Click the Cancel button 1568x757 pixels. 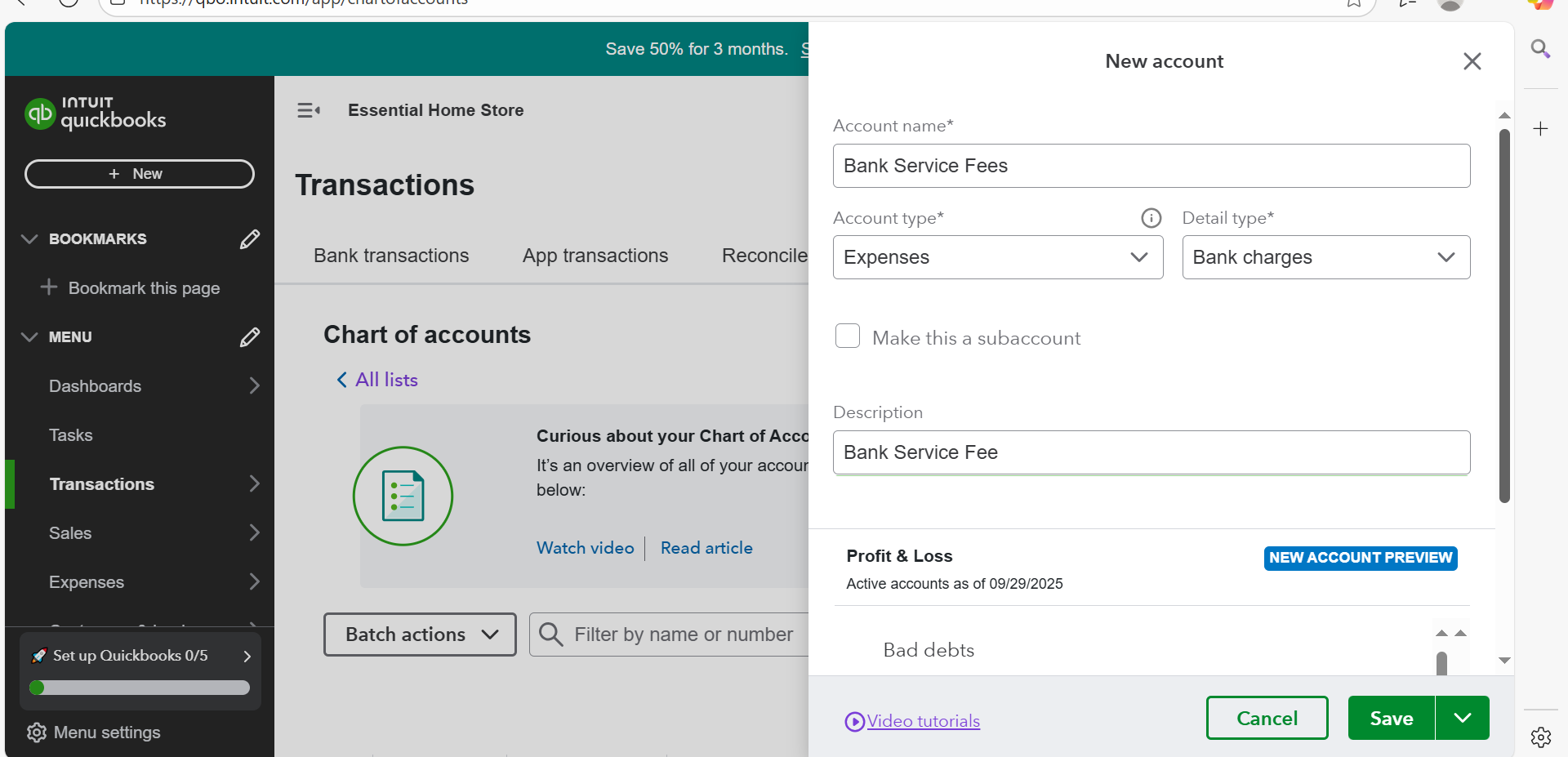coord(1267,718)
